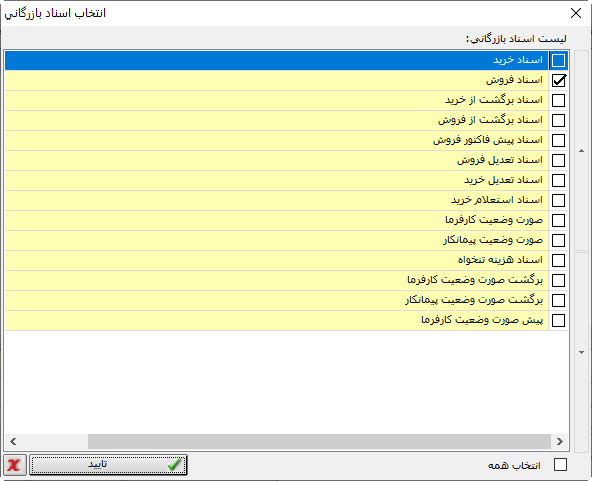Screen dimensions: 592x481
Task: Select row text اسناد برگشت از خريد
Action: pyautogui.click(x=494, y=100)
